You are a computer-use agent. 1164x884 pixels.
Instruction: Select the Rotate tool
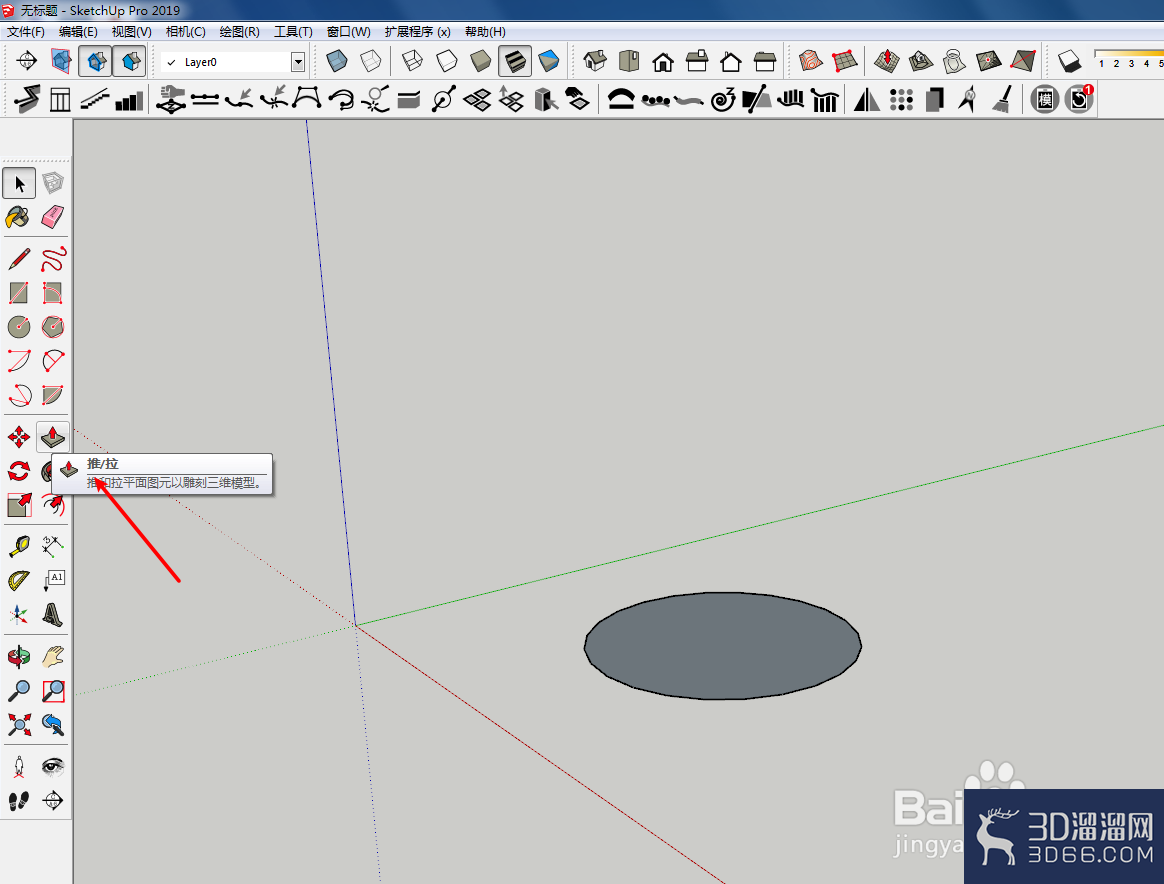(x=19, y=471)
